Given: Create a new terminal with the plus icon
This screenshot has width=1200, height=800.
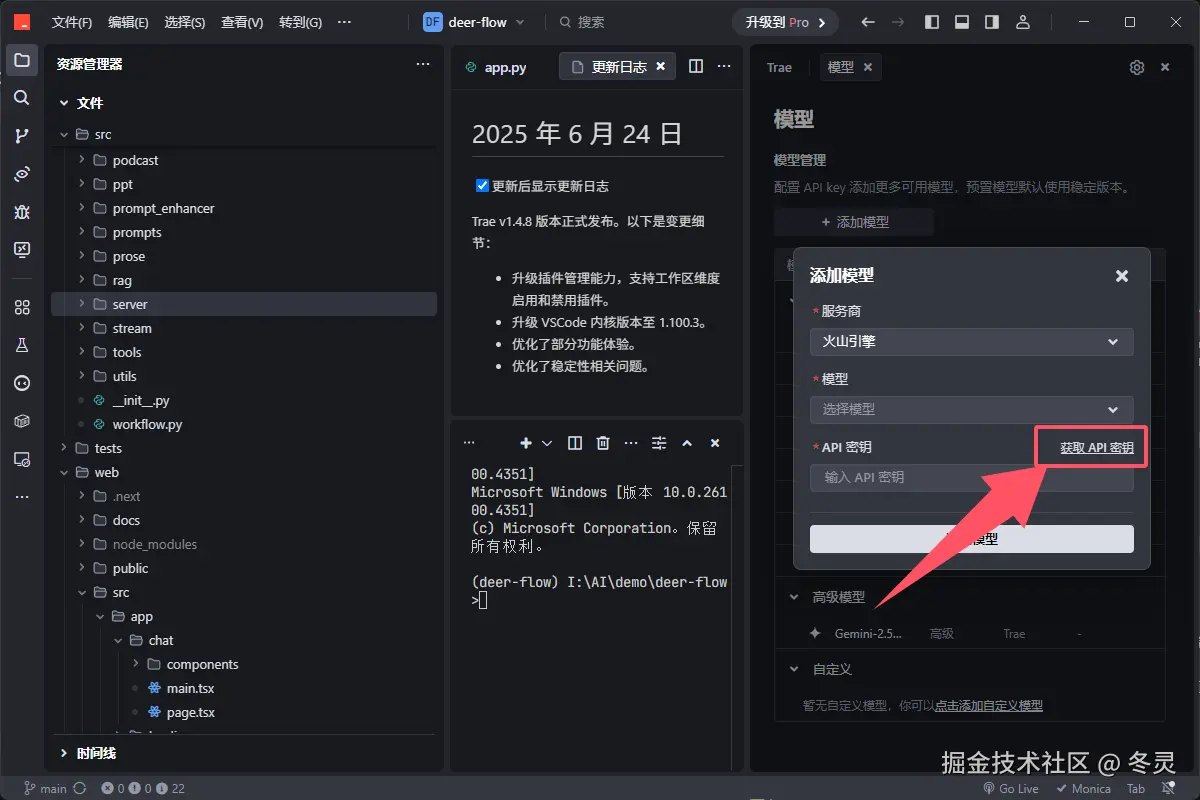Looking at the screenshot, I should pyautogui.click(x=525, y=442).
